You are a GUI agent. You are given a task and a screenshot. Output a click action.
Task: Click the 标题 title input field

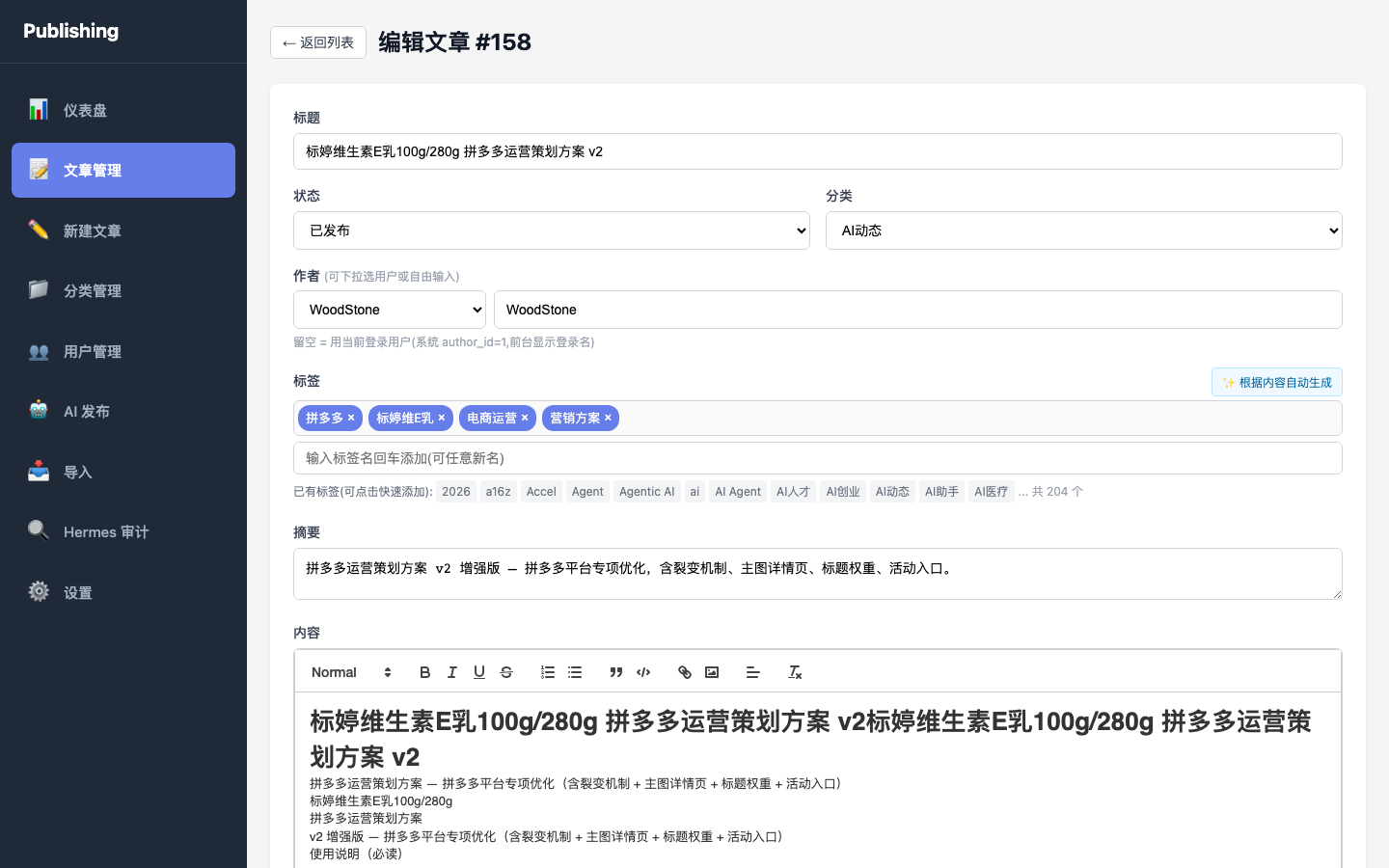click(x=818, y=151)
